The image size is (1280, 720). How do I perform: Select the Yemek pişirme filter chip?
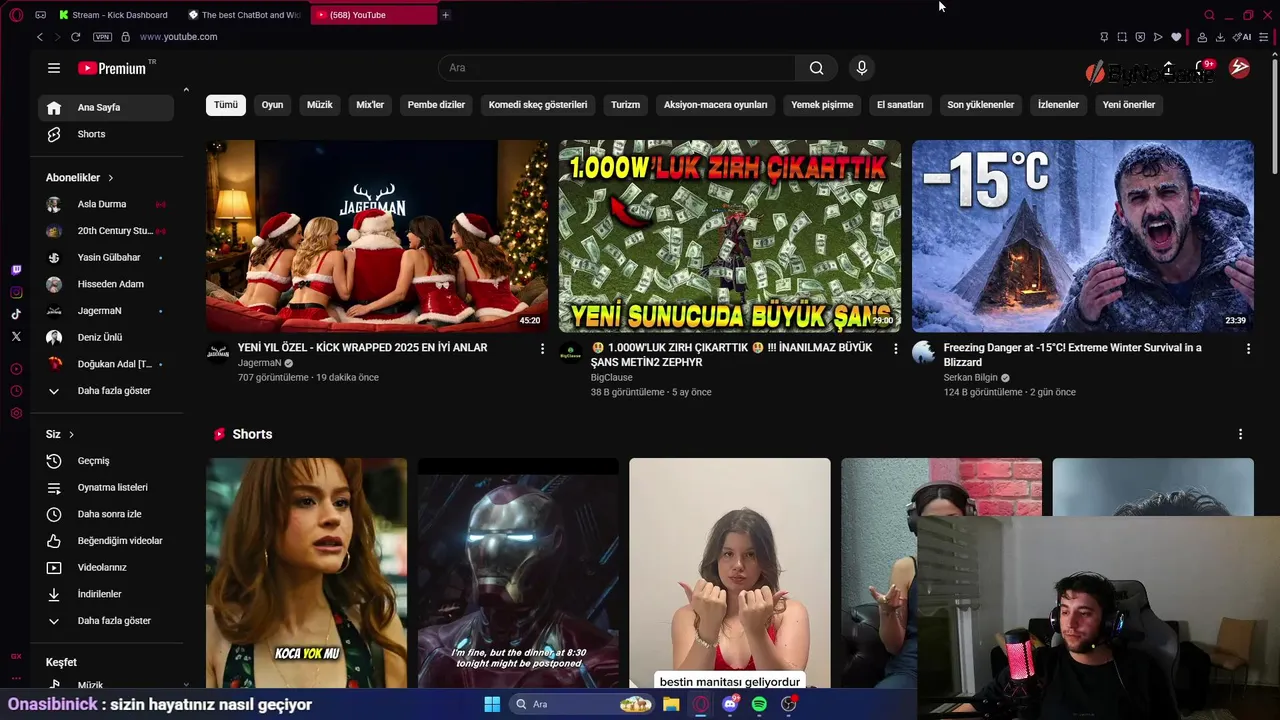coord(822,105)
